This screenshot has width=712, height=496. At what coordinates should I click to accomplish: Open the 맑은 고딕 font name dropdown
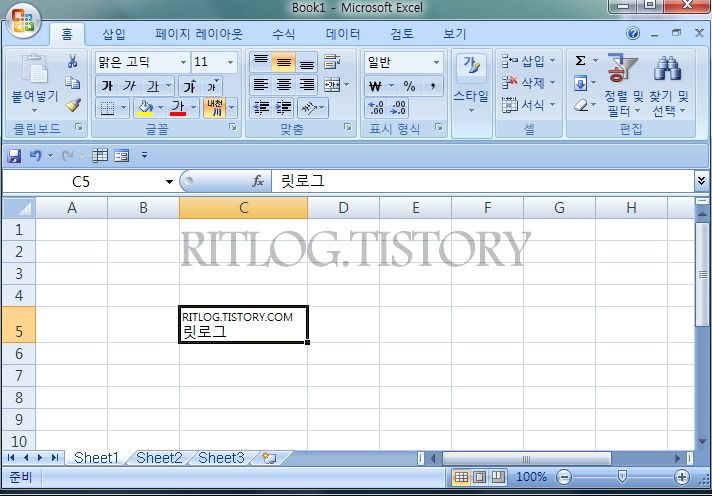(183, 62)
